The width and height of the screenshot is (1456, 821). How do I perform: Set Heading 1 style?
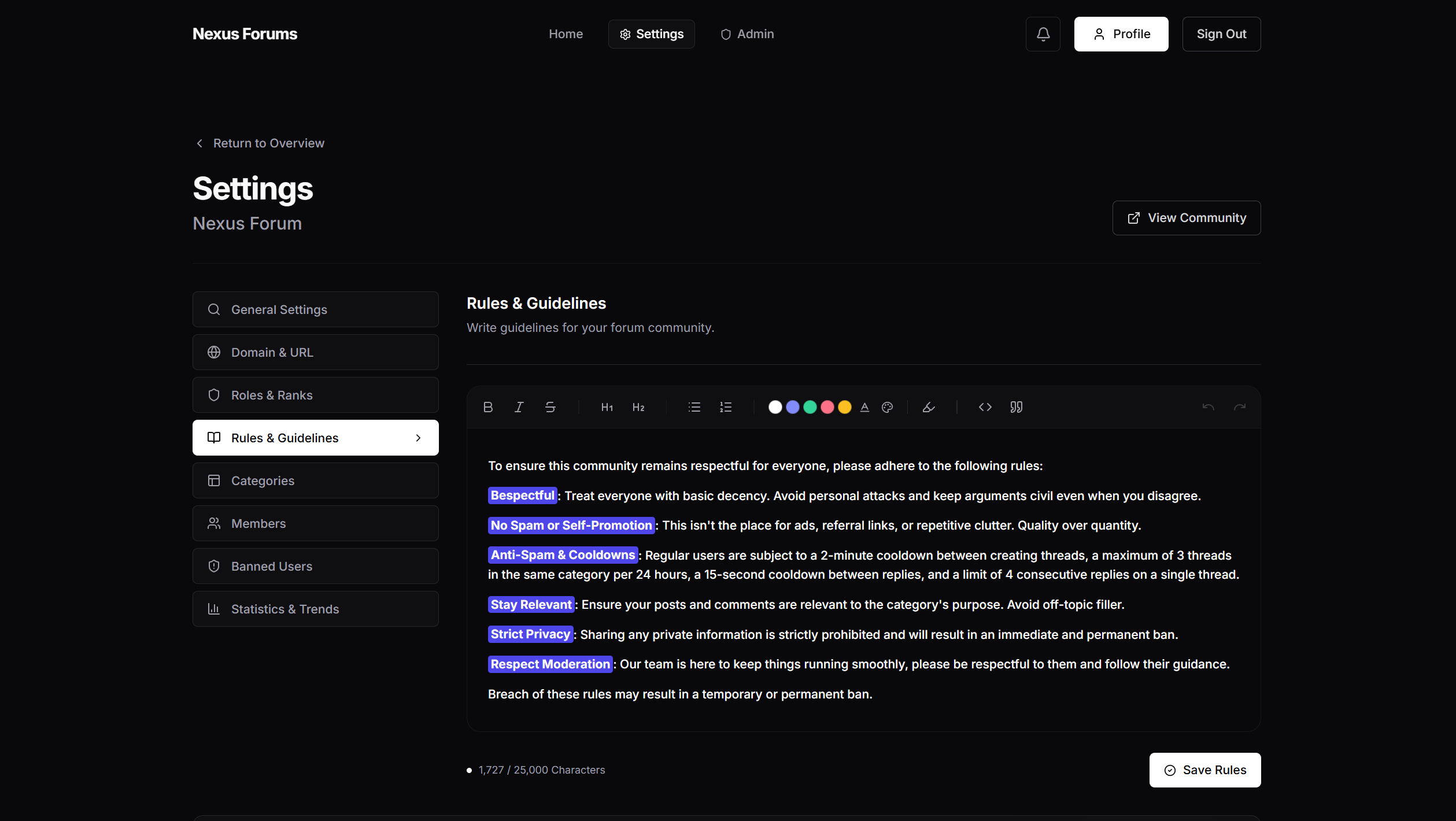[x=607, y=408]
